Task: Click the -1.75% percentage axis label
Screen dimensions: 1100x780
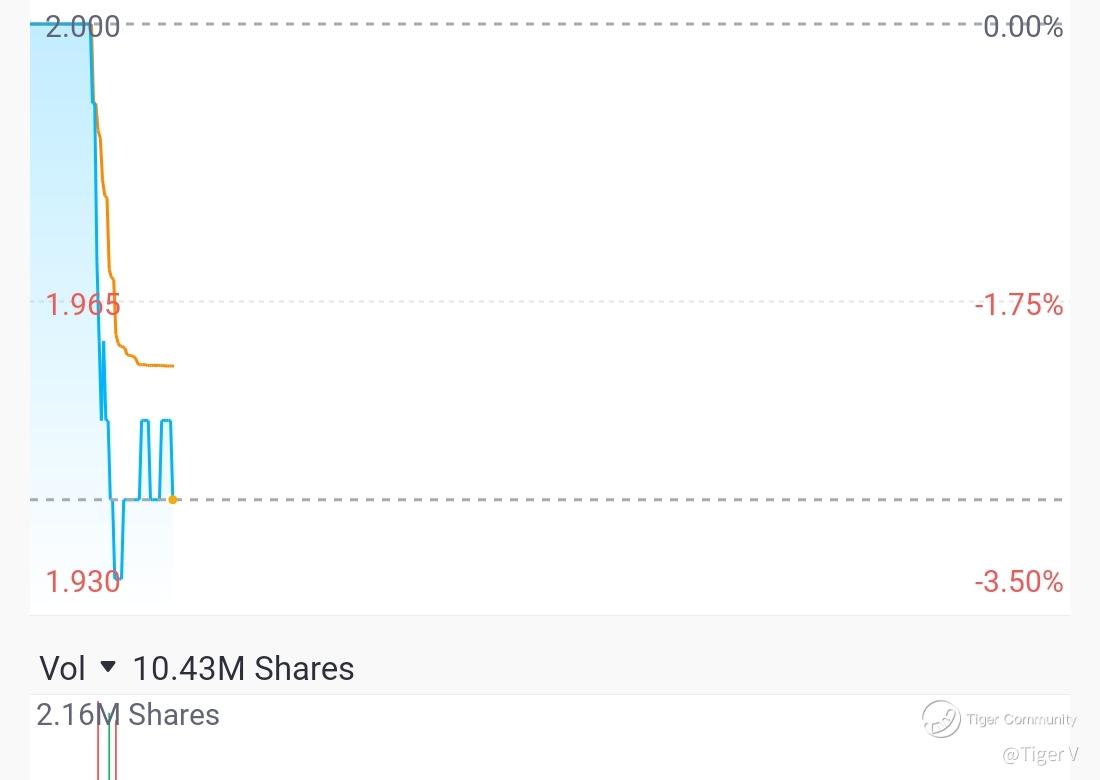Action: coord(1019,305)
